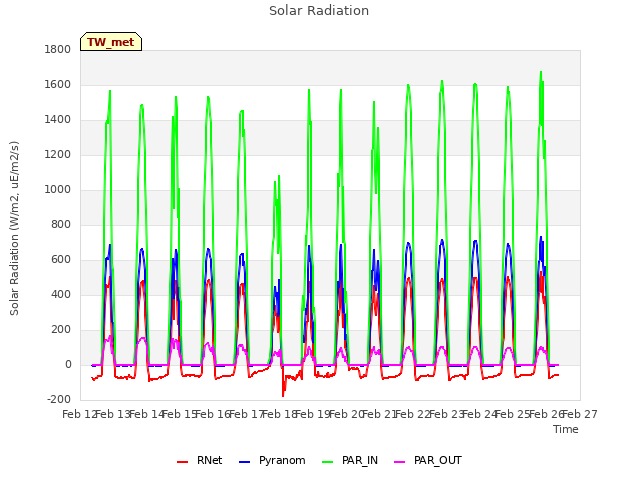Viewport: 640px width, 480px height.
Task: Click the Solar Radiation chart title
Action: tap(319, 11)
